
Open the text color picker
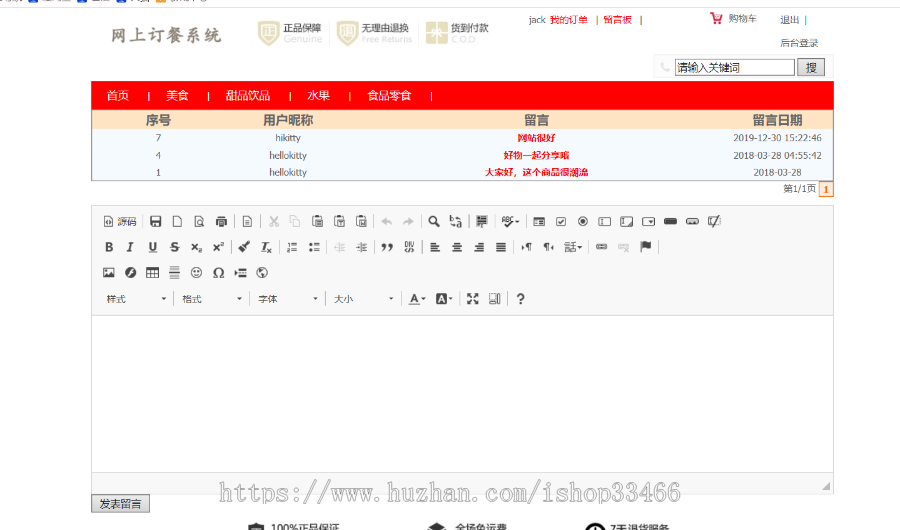tap(417, 298)
